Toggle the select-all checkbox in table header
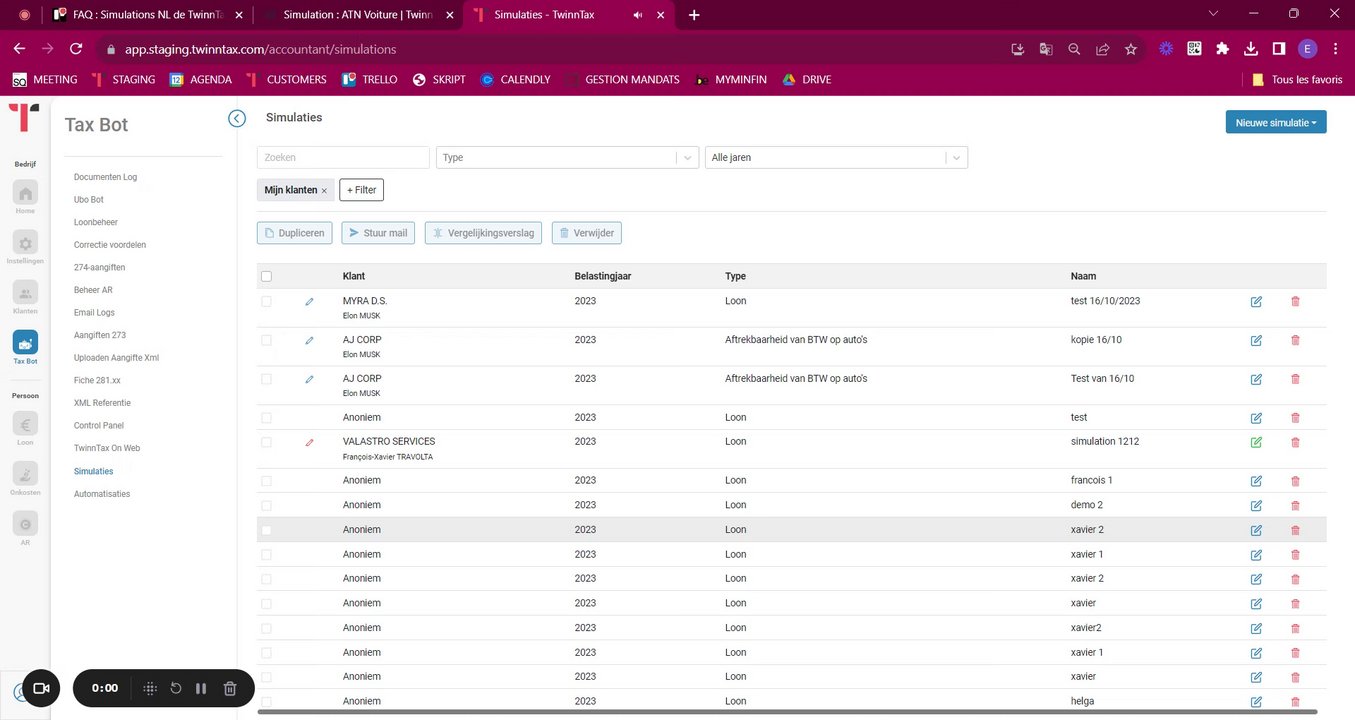This screenshot has width=1355, height=720. pyautogui.click(x=266, y=277)
